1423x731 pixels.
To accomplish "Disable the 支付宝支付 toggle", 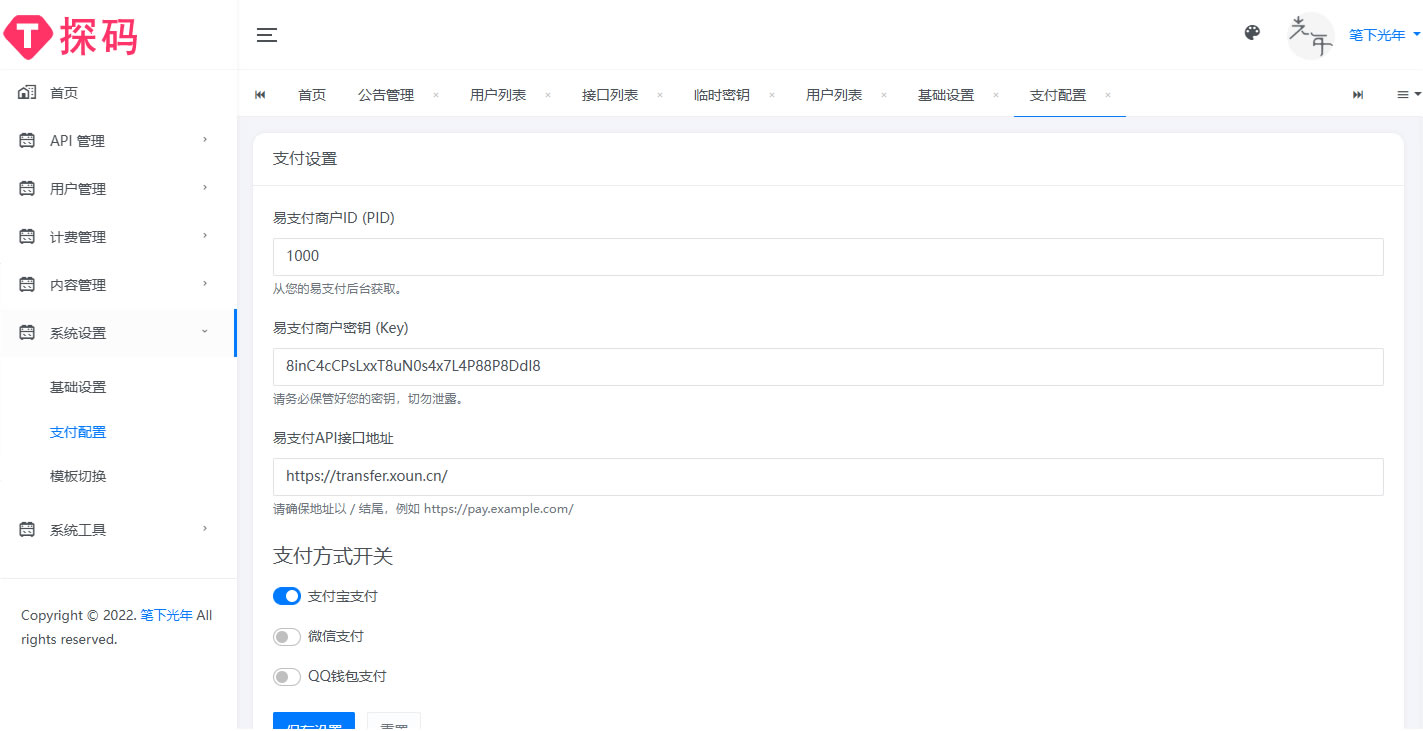I will (x=287, y=596).
